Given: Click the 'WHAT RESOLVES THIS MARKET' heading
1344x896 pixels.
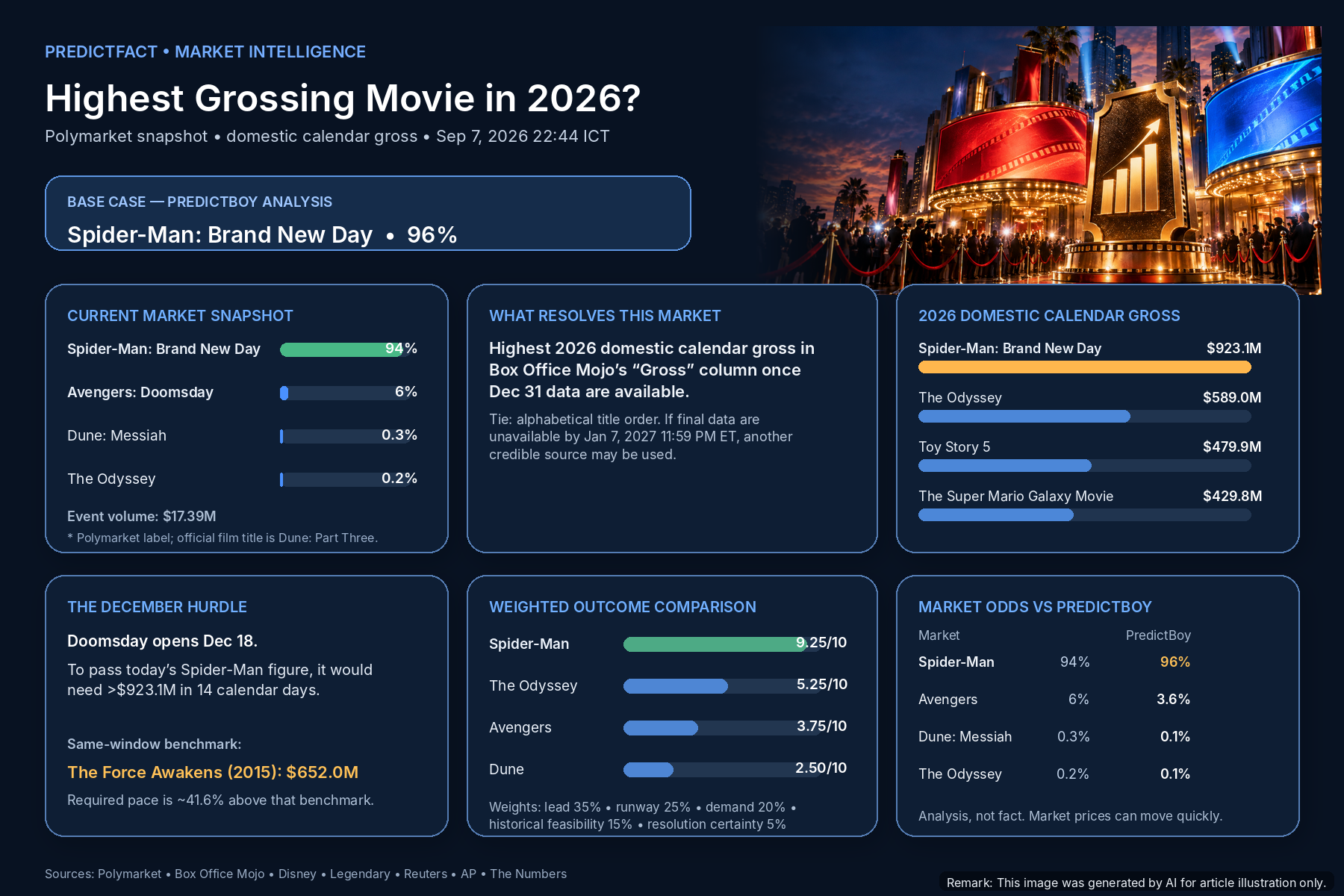Looking at the screenshot, I should [605, 316].
